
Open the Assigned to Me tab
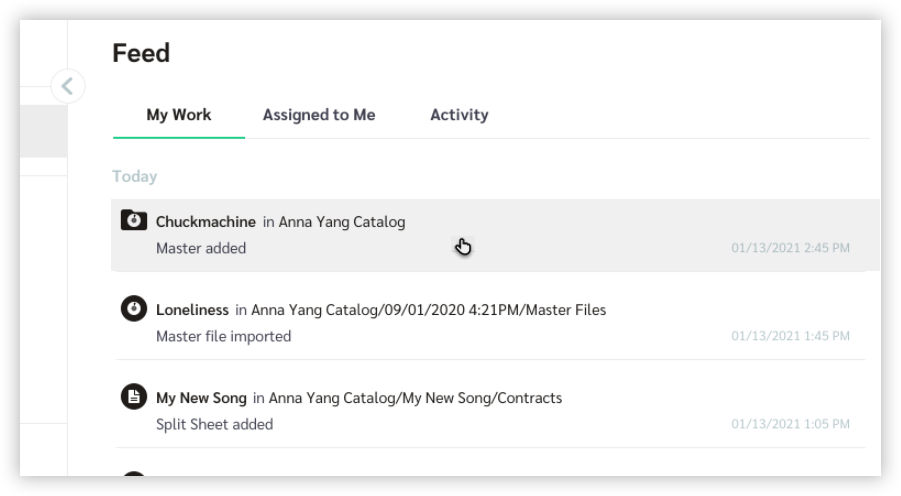tap(319, 115)
